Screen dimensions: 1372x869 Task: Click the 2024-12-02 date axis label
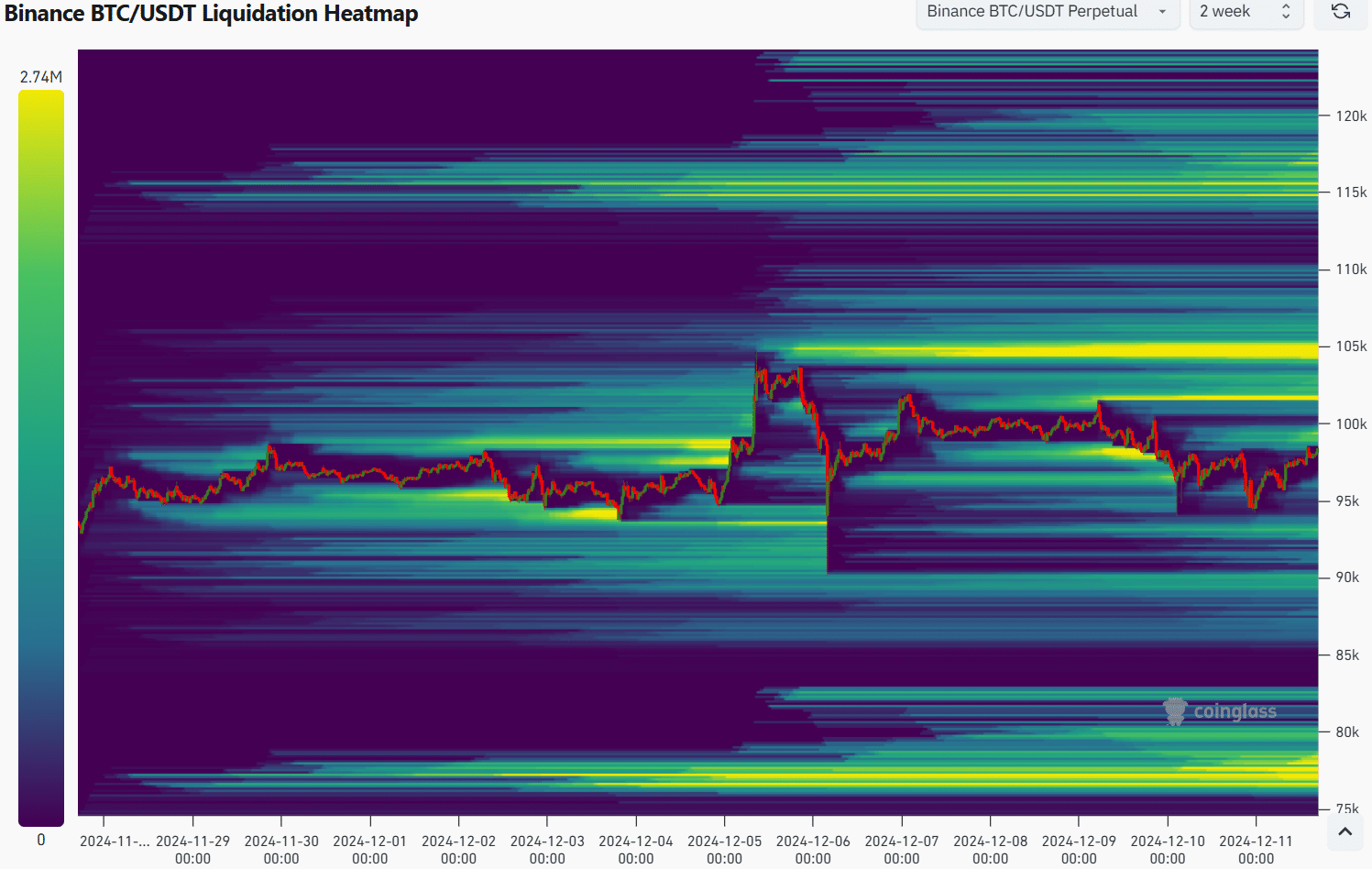coord(458,850)
